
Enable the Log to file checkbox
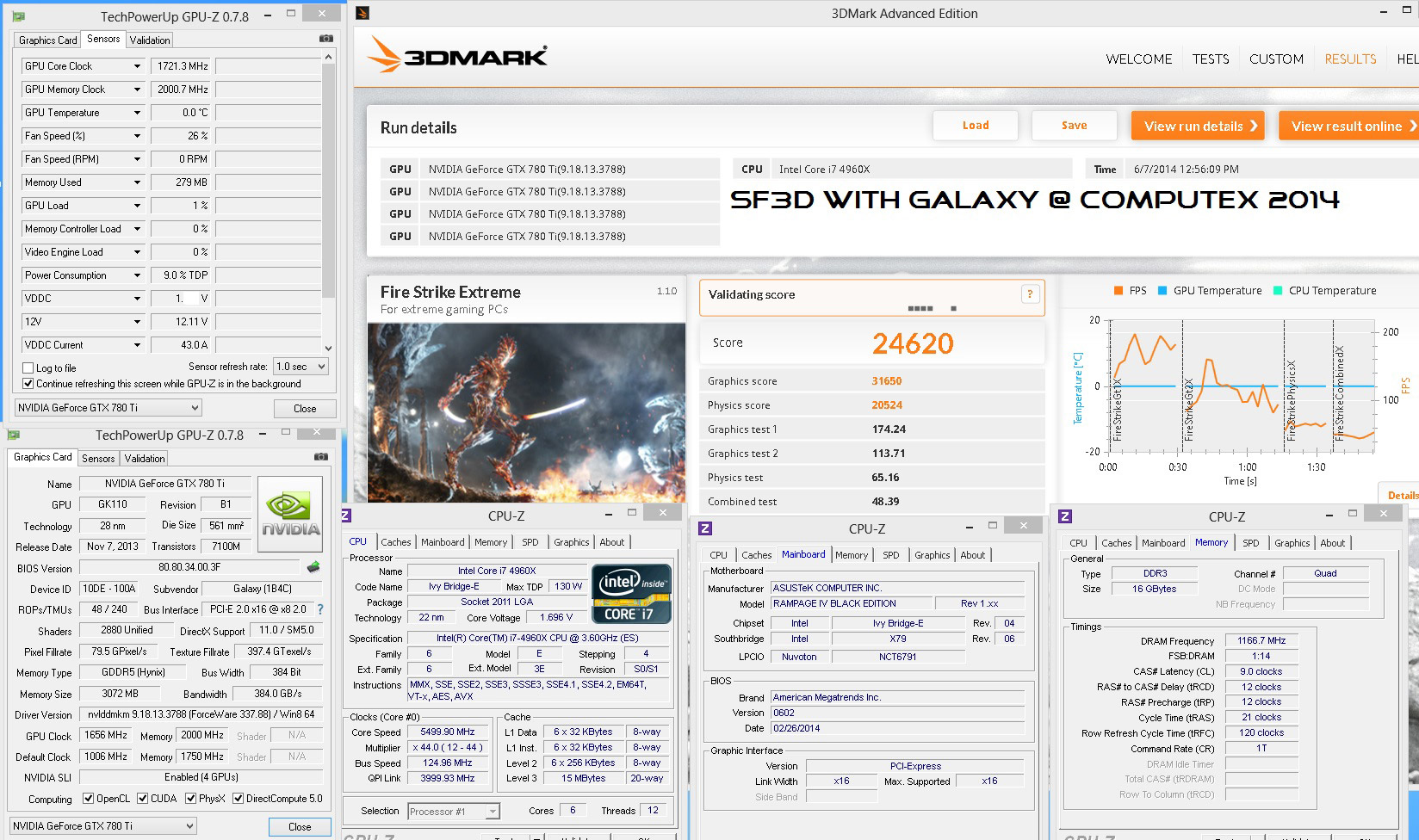(x=28, y=368)
